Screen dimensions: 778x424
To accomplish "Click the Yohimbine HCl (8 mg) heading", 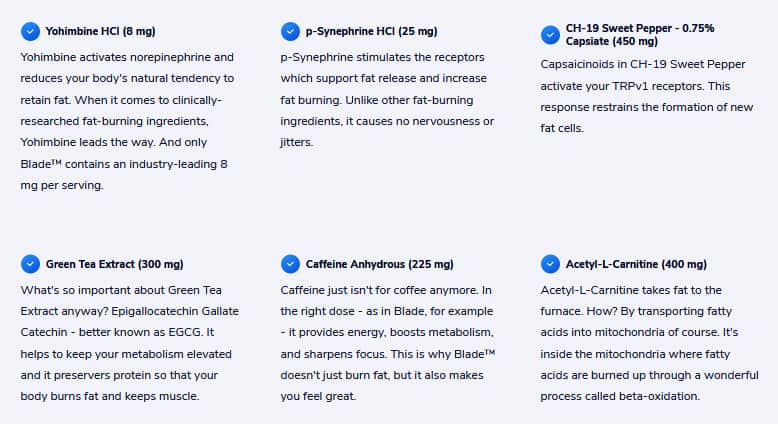I will 101,31.
